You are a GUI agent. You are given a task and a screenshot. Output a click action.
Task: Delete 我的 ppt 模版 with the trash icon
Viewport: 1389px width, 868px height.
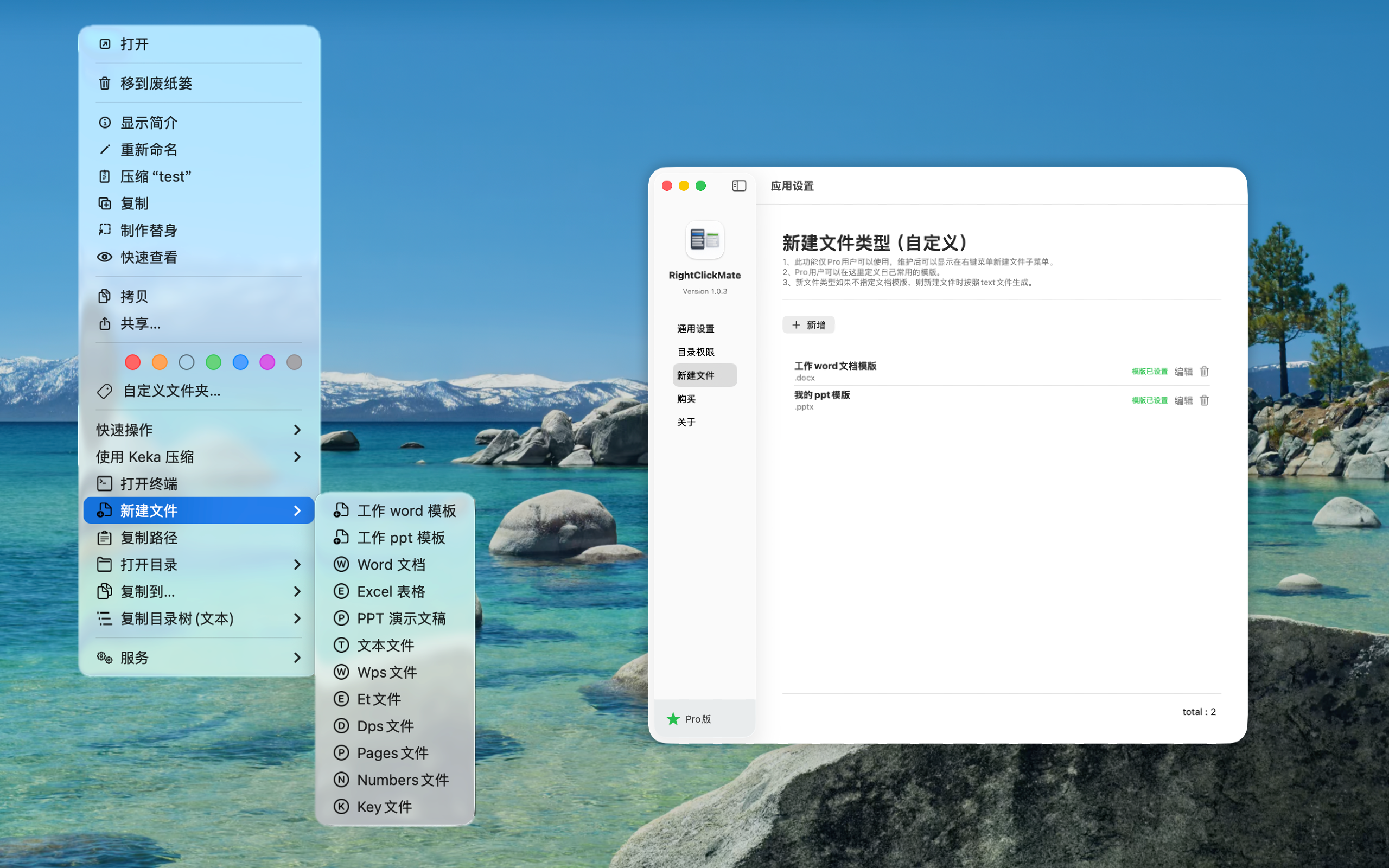(x=1204, y=400)
